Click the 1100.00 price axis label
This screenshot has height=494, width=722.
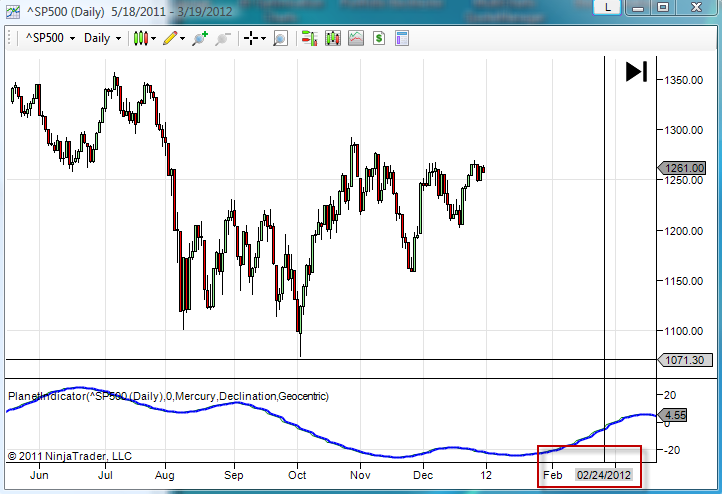click(683, 331)
